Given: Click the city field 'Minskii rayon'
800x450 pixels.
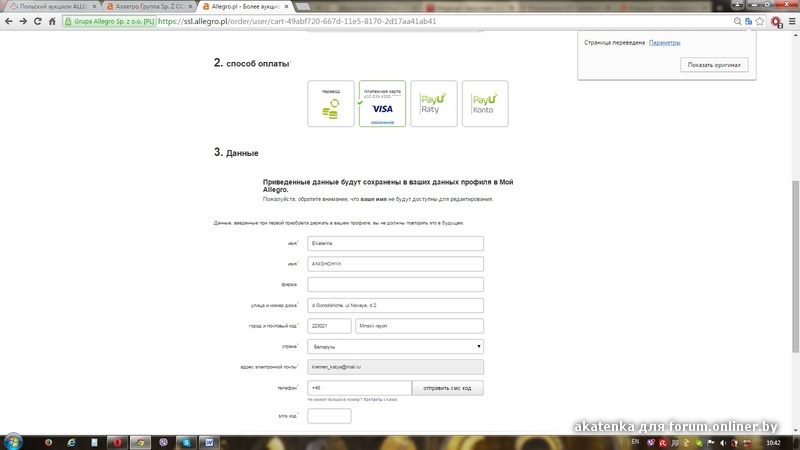Looking at the screenshot, I should click(419, 326).
